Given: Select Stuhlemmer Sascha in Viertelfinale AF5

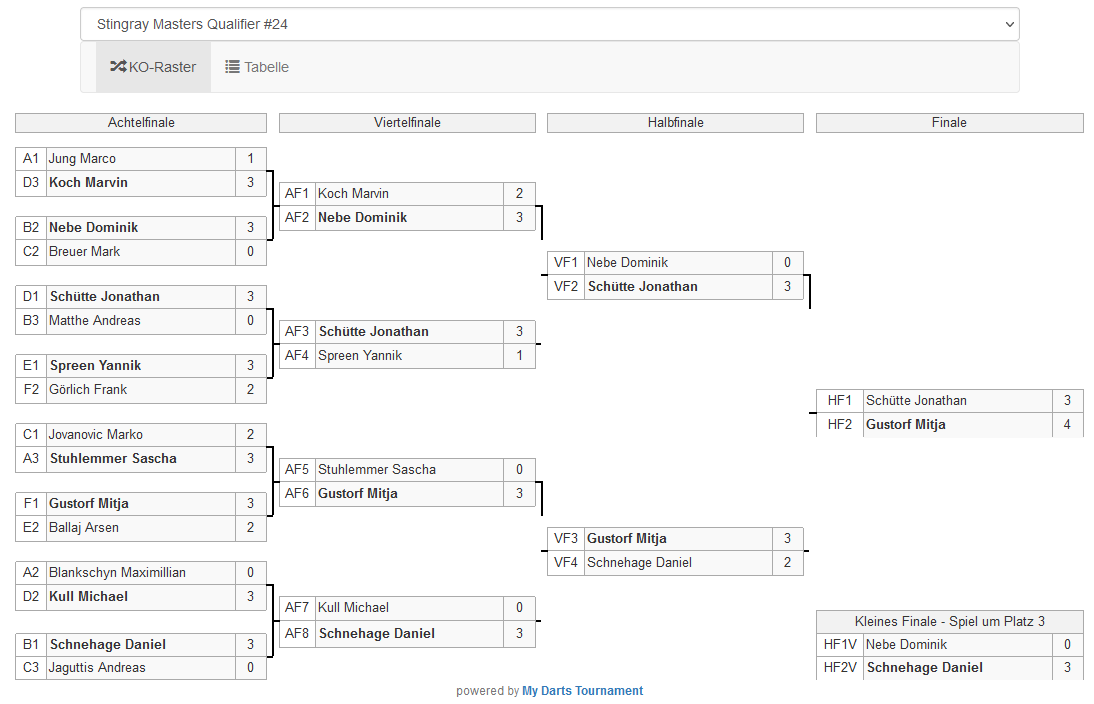Looking at the screenshot, I should 376,470.
